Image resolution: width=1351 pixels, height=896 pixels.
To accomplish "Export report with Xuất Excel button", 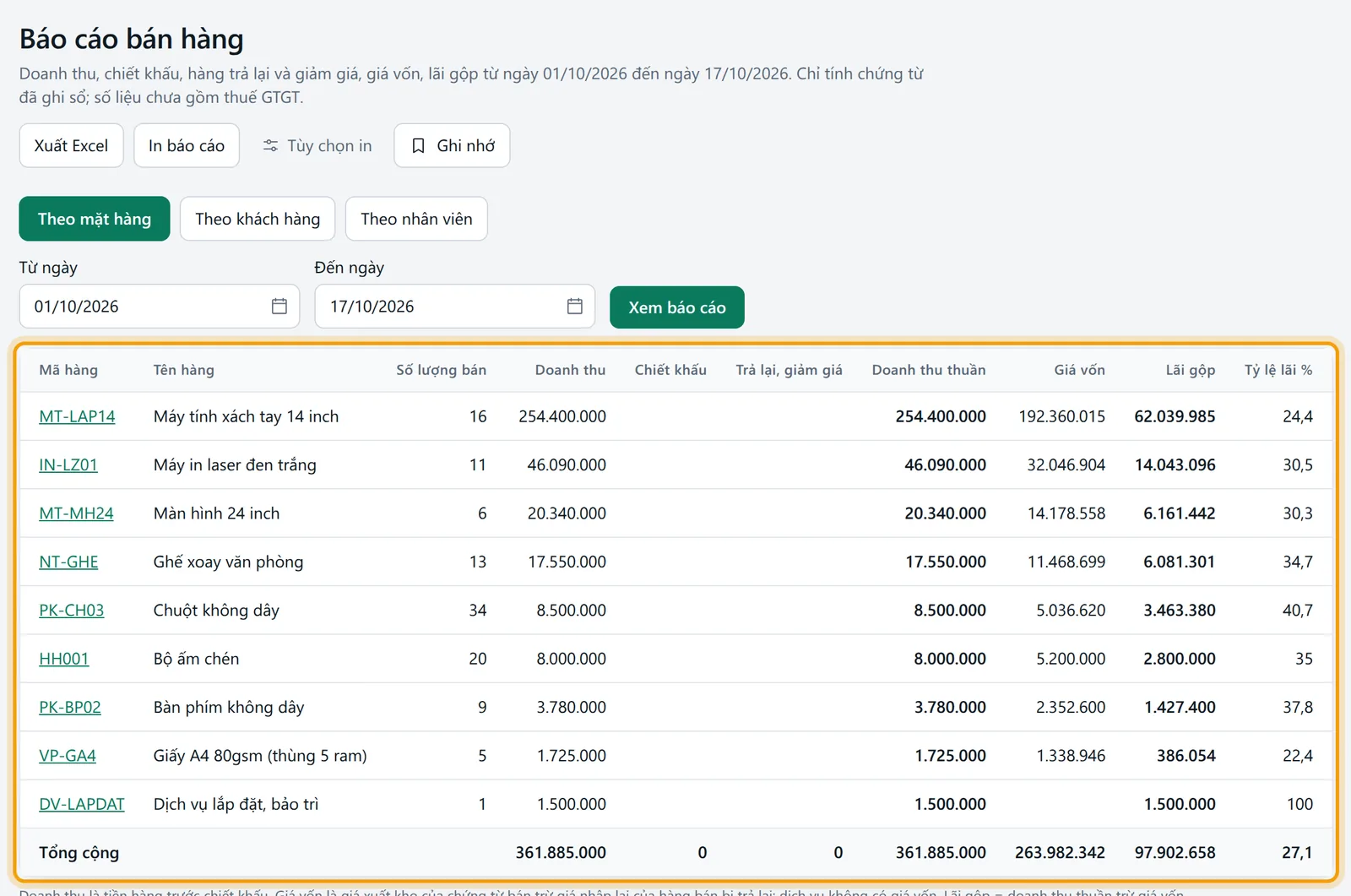I will tap(72, 145).
